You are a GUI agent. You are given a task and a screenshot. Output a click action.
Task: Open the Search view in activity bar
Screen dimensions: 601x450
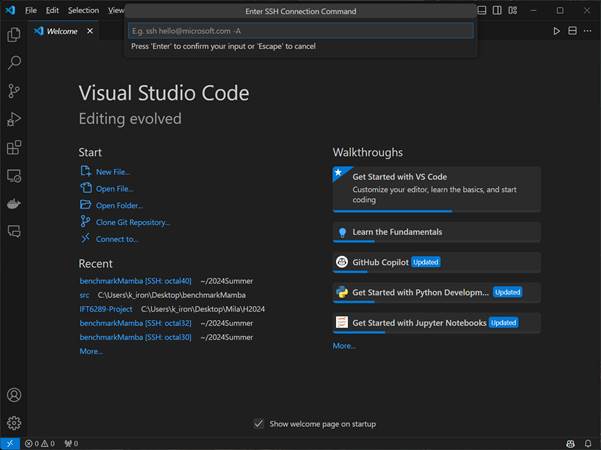click(14, 62)
